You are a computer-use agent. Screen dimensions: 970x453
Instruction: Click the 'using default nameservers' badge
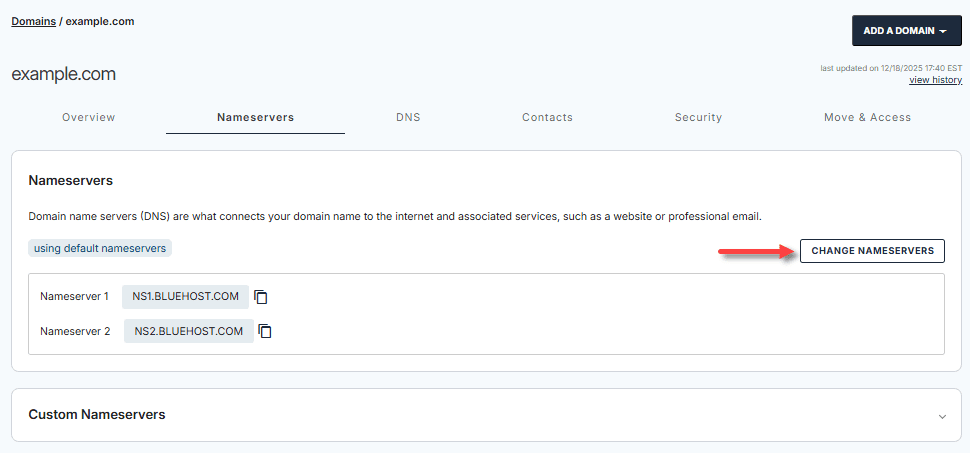[x=100, y=247]
